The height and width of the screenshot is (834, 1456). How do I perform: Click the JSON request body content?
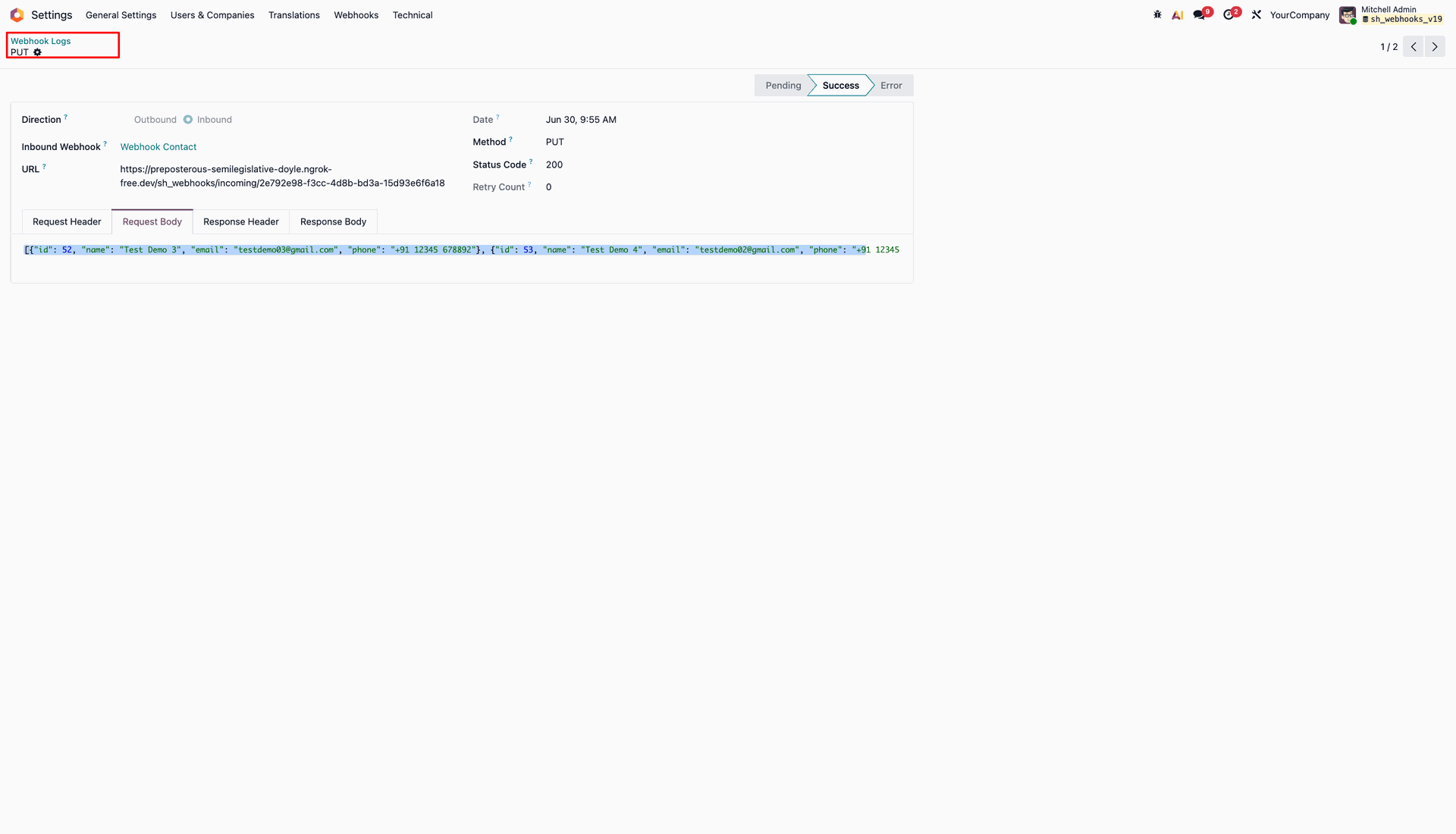tap(462, 249)
